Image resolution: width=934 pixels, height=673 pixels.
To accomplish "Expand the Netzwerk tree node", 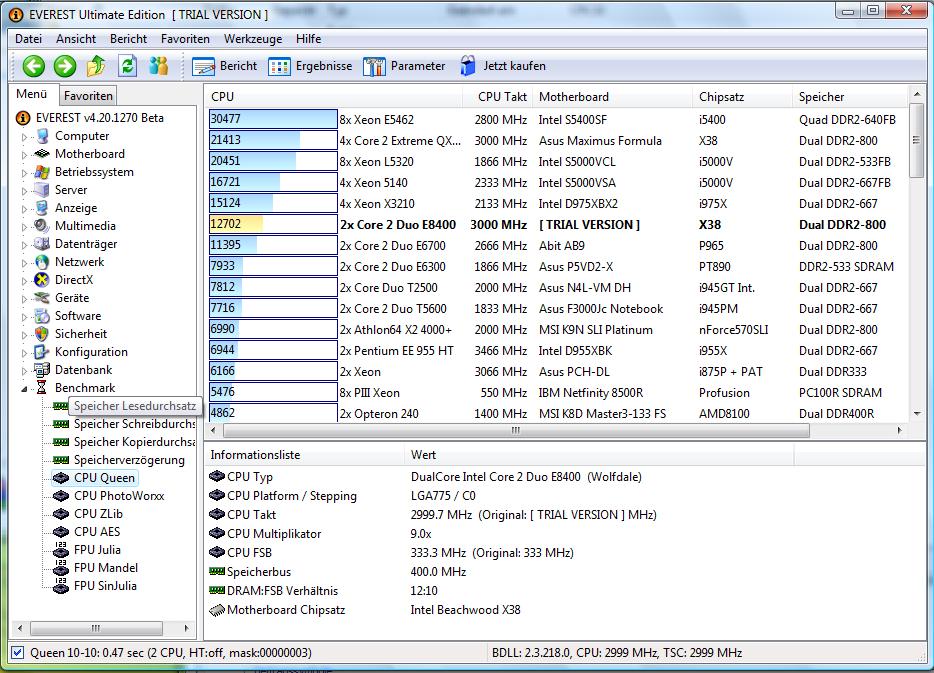I will (24, 263).
